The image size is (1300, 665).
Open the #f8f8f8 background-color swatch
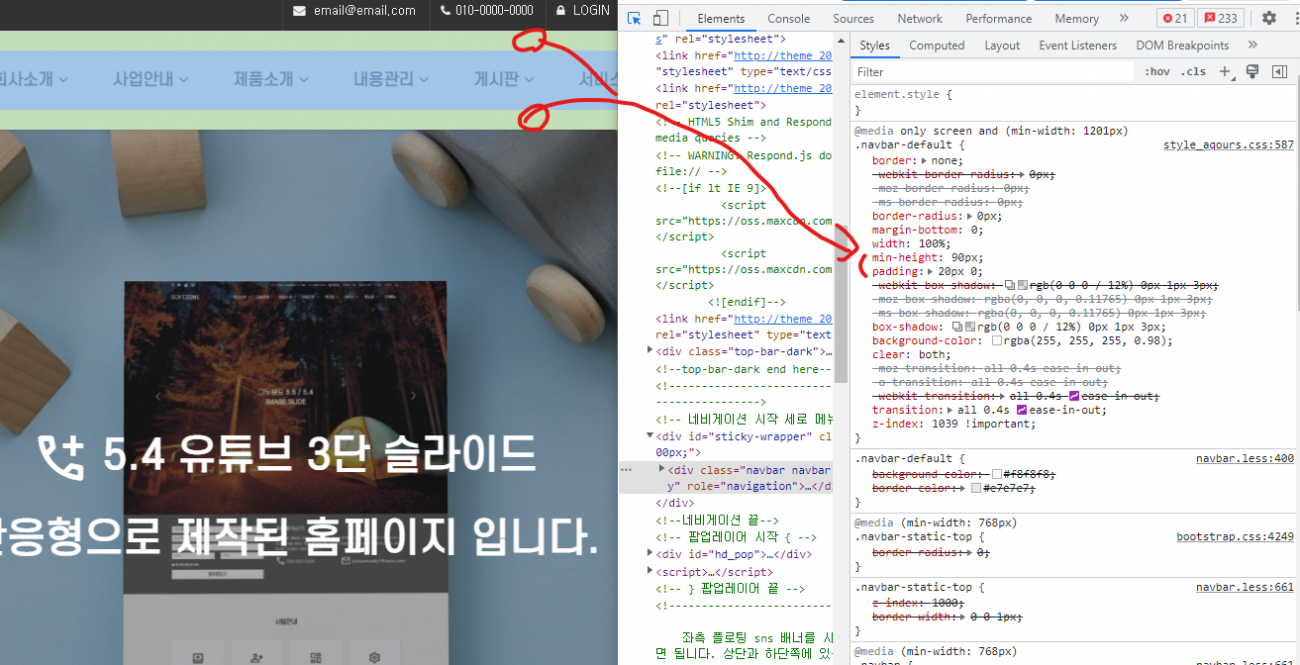pyautogui.click(x=998, y=474)
